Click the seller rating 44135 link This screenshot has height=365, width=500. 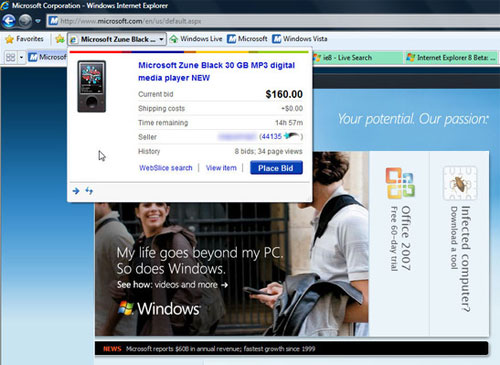coord(272,136)
